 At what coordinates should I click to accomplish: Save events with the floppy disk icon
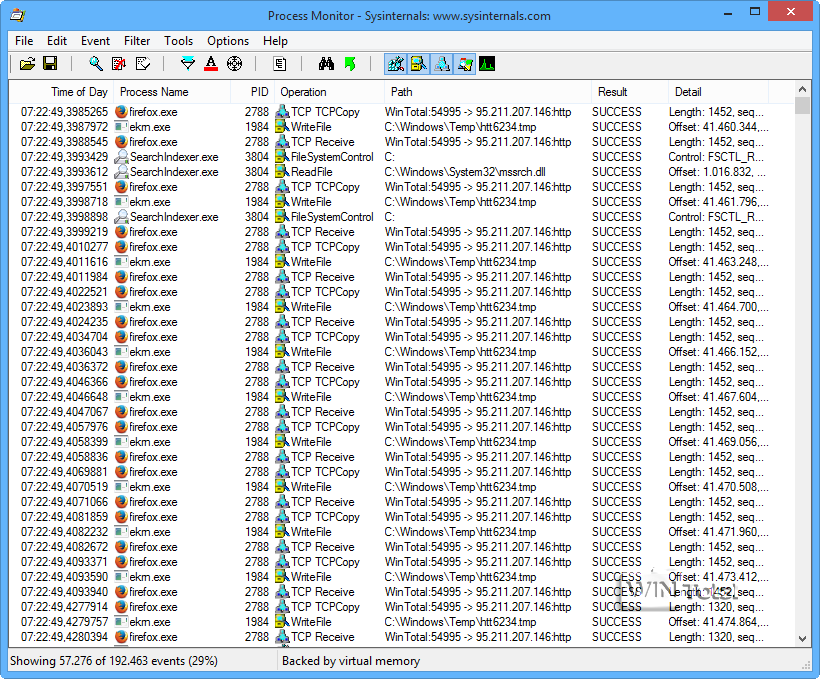50,64
